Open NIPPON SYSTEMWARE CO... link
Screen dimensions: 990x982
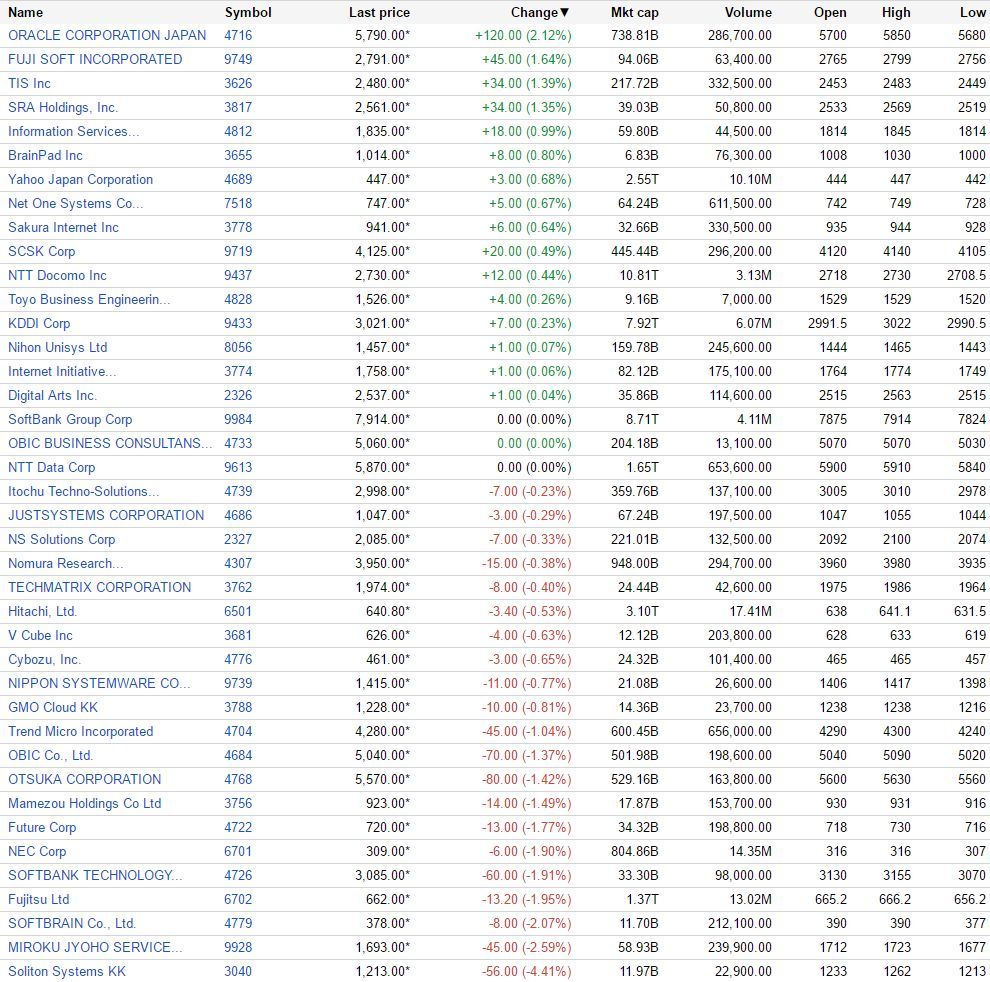(x=98, y=683)
